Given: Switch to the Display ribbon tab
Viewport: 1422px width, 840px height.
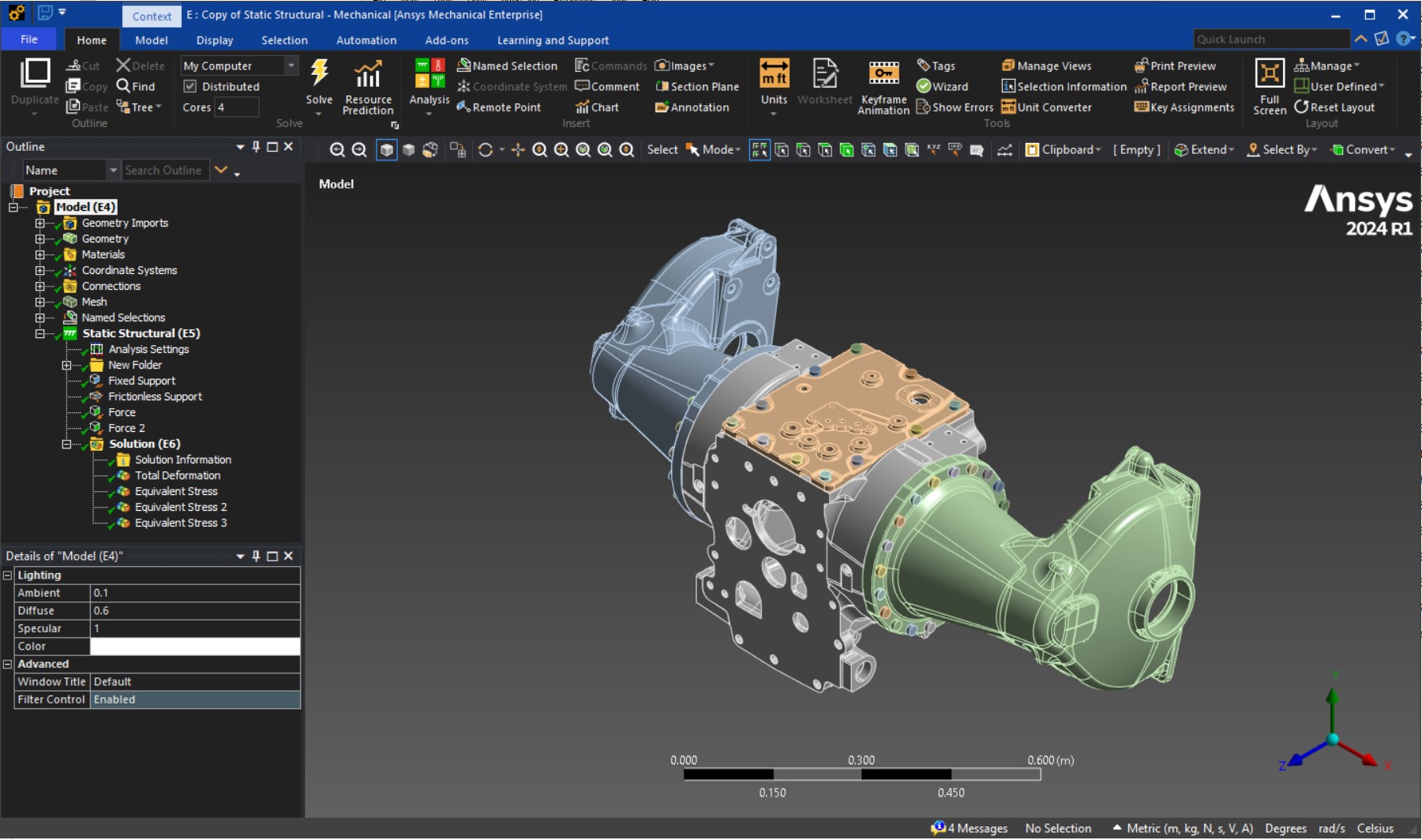Looking at the screenshot, I should tap(215, 40).
